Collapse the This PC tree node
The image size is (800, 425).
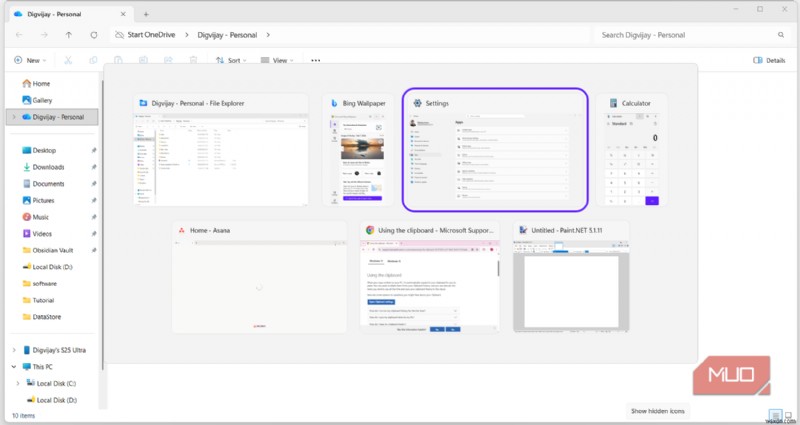coord(14,367)
